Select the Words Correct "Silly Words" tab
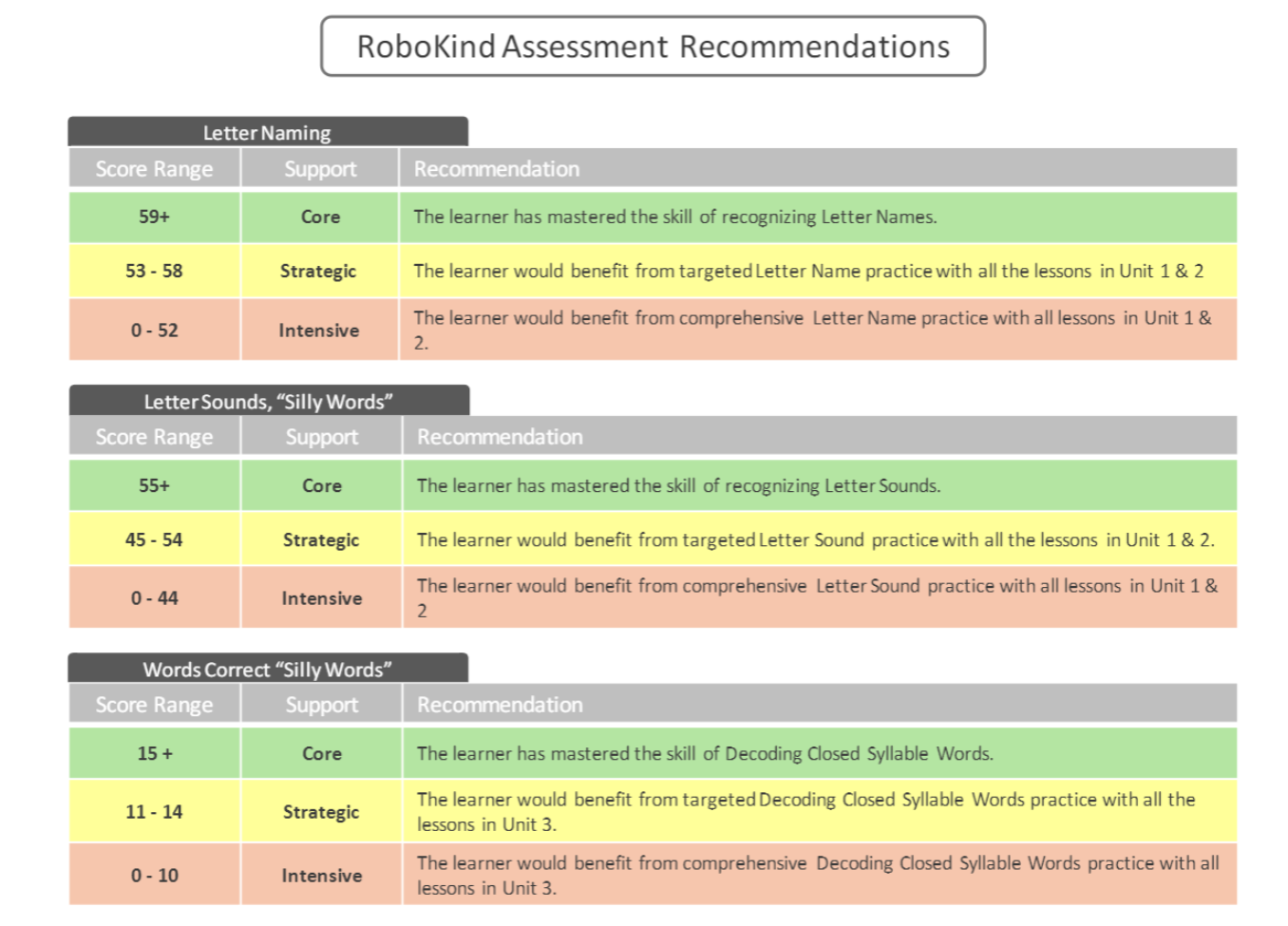1288x926 pixels. pyautogui.click(x=267, y=669)
